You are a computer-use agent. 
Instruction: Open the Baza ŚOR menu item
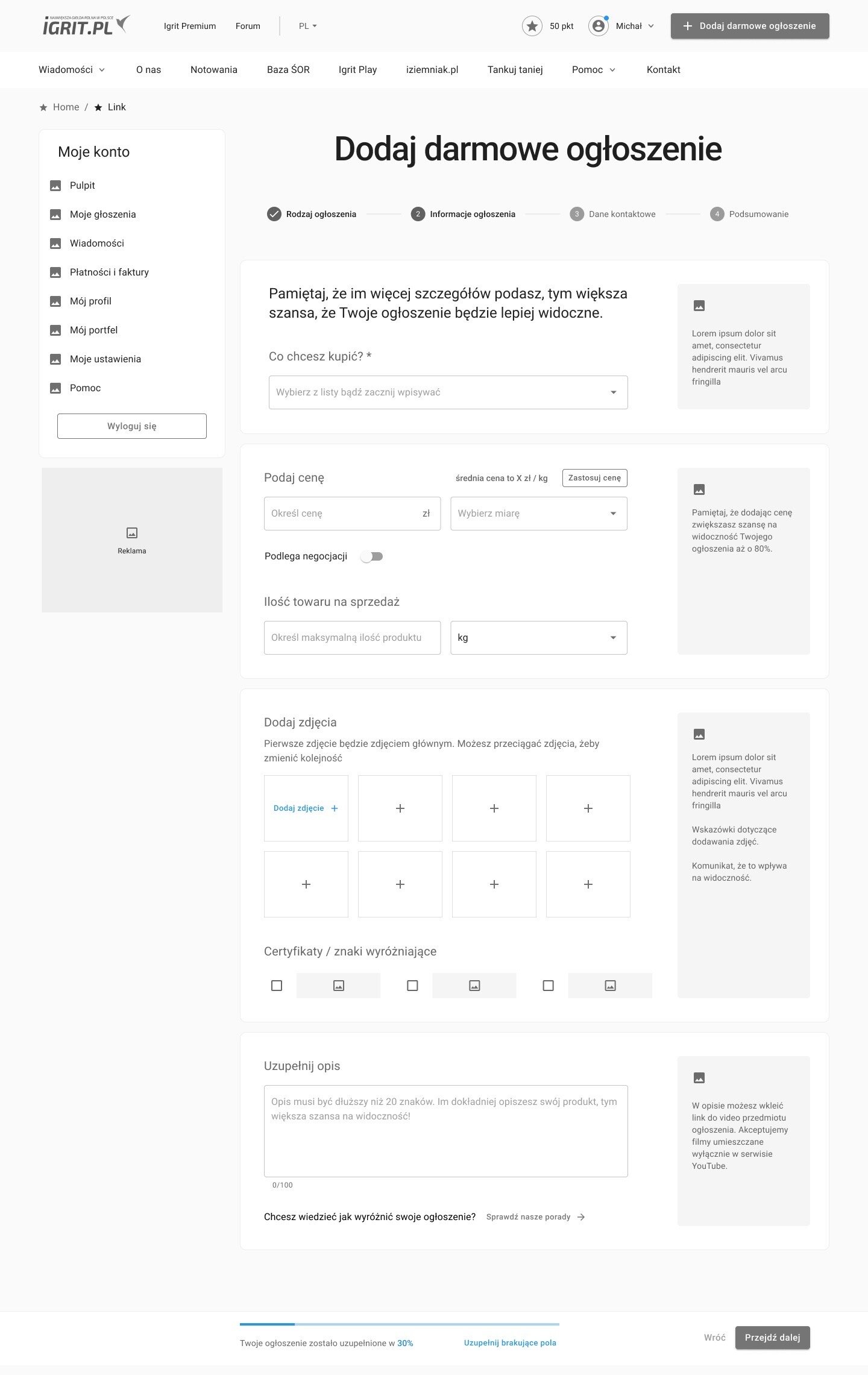click(x=288, y=70)
